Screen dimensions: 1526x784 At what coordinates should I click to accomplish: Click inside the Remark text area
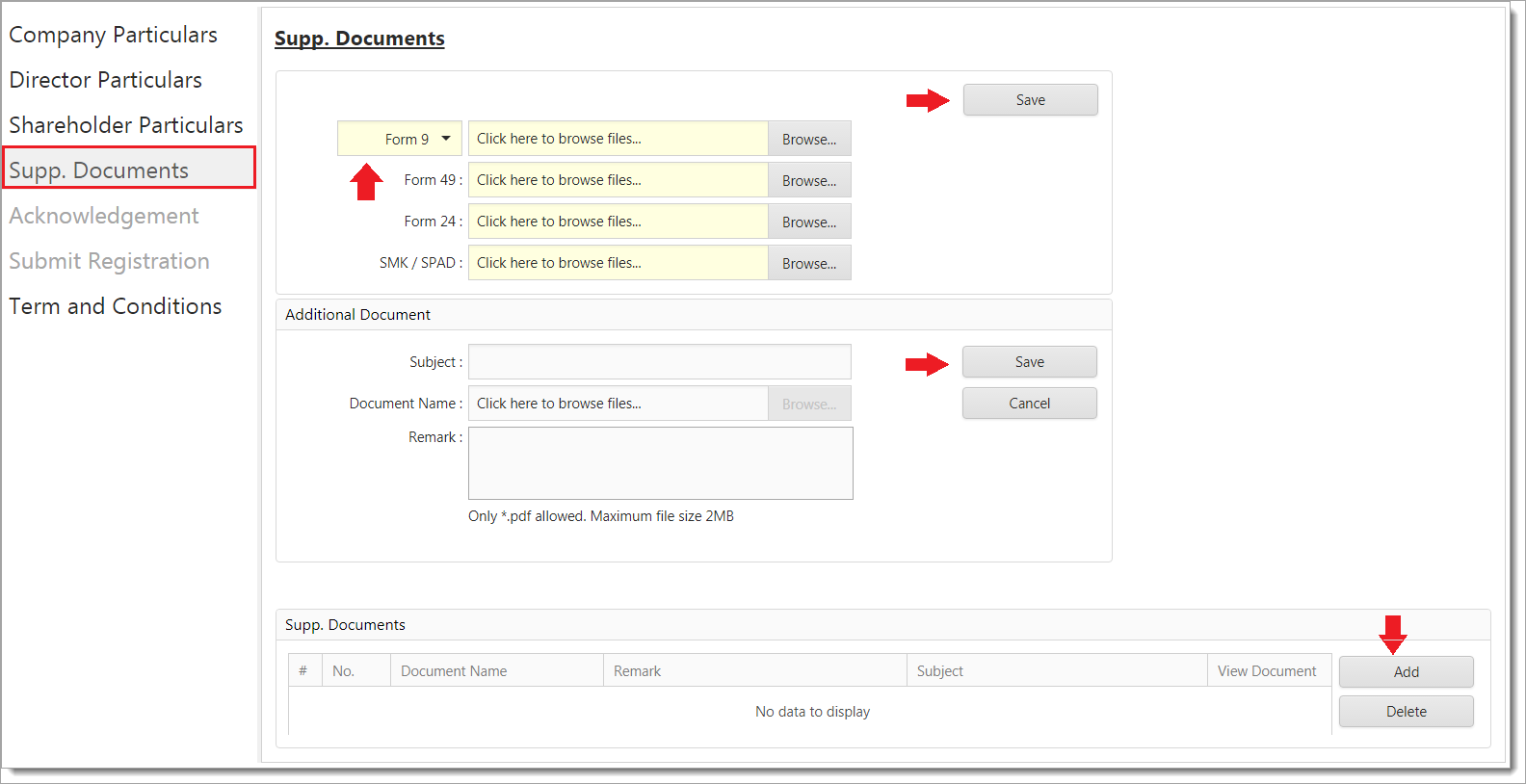(x=660, y=463)
